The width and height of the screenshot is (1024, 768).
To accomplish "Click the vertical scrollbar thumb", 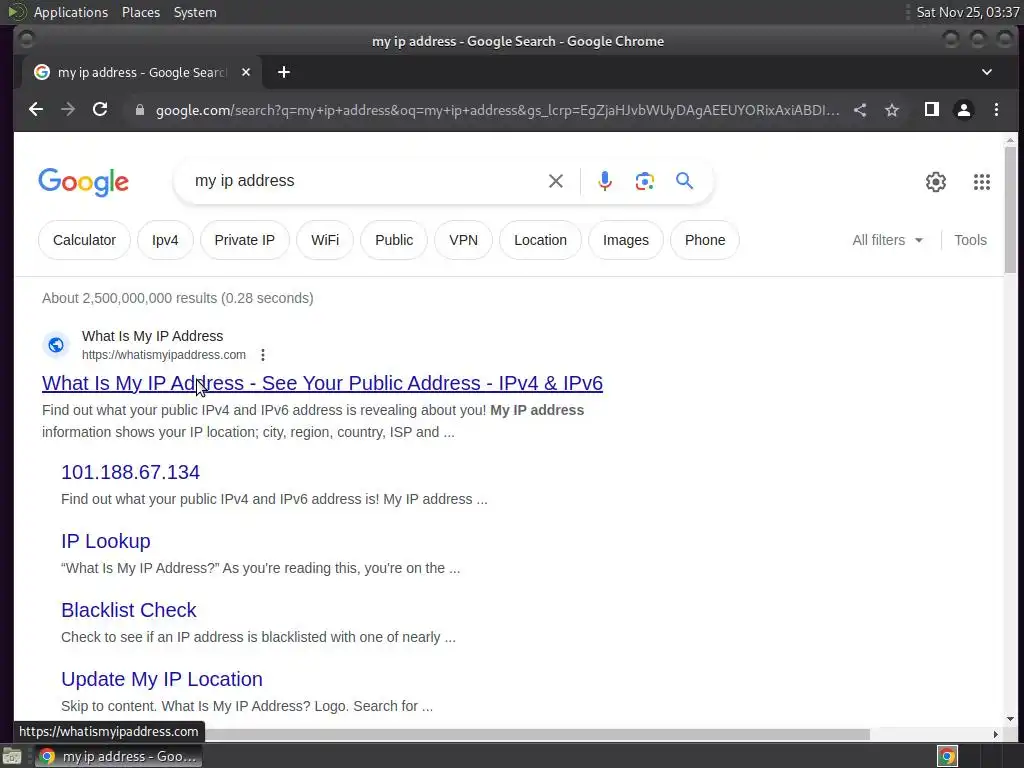I will click(x=1010, y=209).
